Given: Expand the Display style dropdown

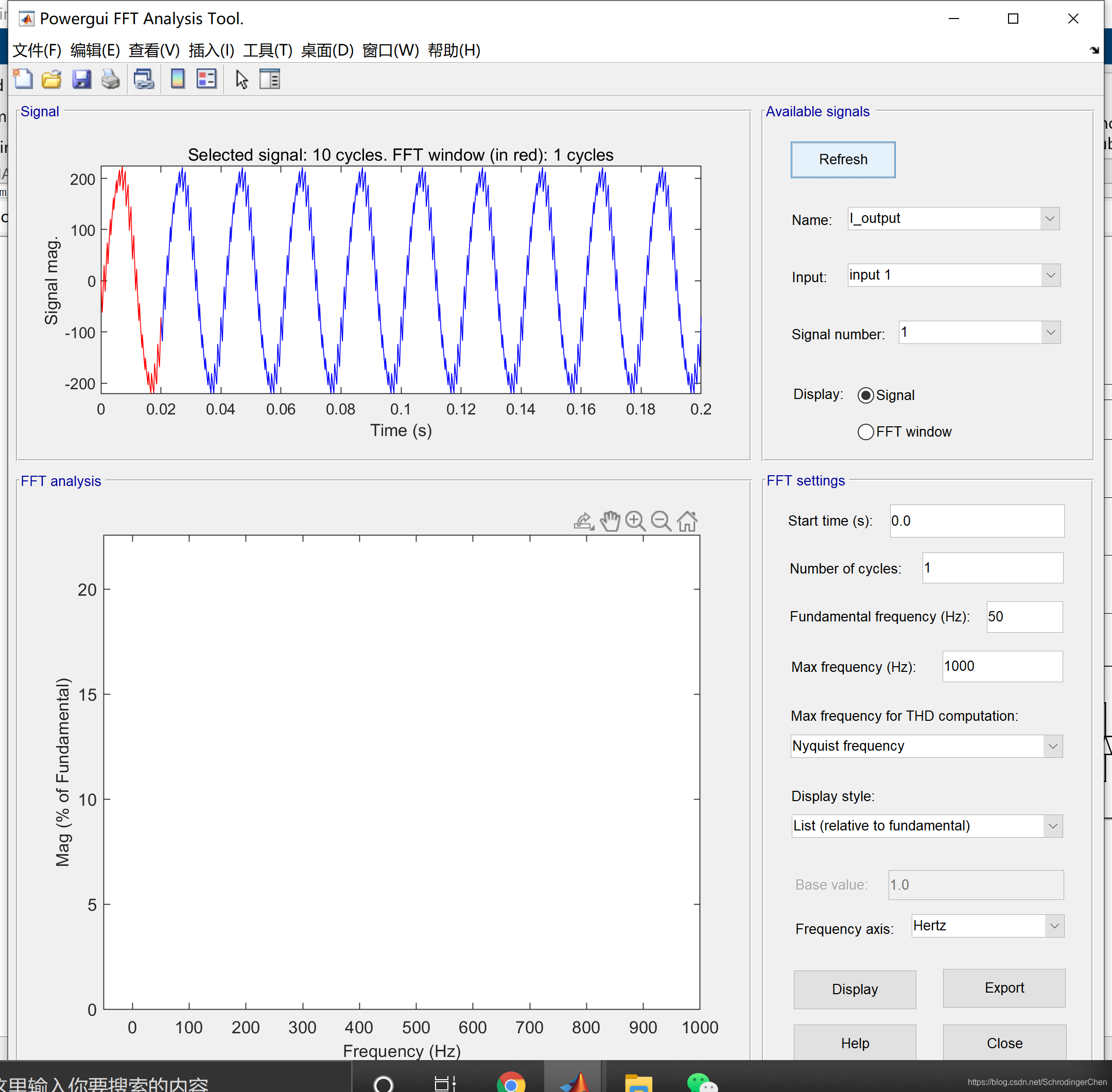Looking at the screenshot, I should tap(1054, 825).
